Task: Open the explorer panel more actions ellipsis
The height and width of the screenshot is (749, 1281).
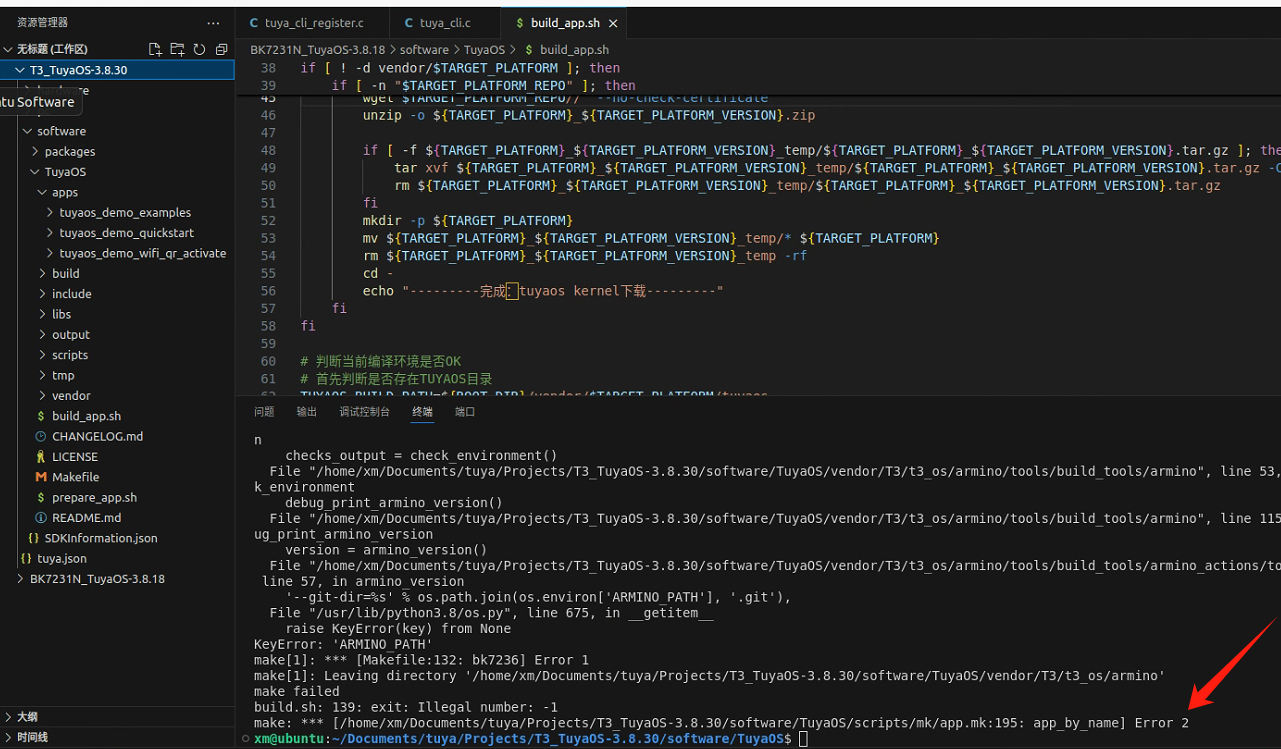Action: tap(213, 22)
